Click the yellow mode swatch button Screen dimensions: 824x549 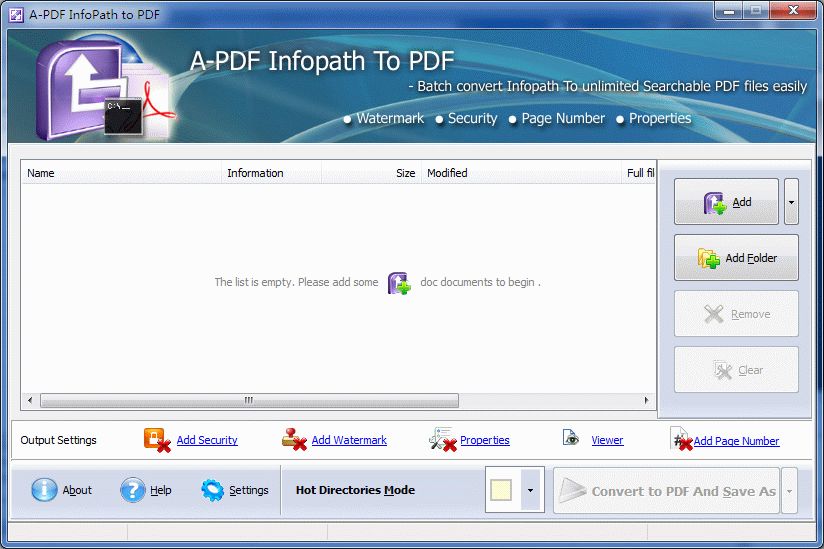(502, 490)
